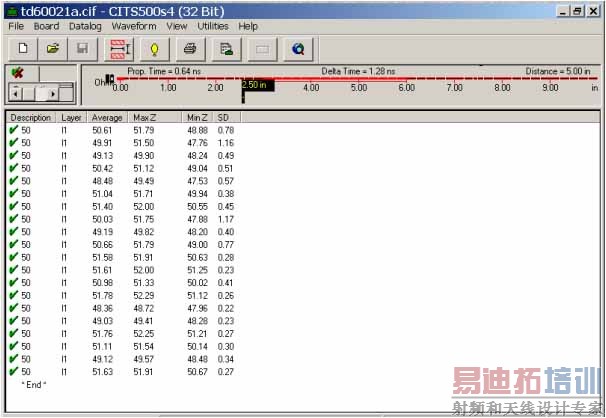This screenshot has width=606, height=418.
Task: Click Min Z value 51.25
Action: click(x=197, y=270)
